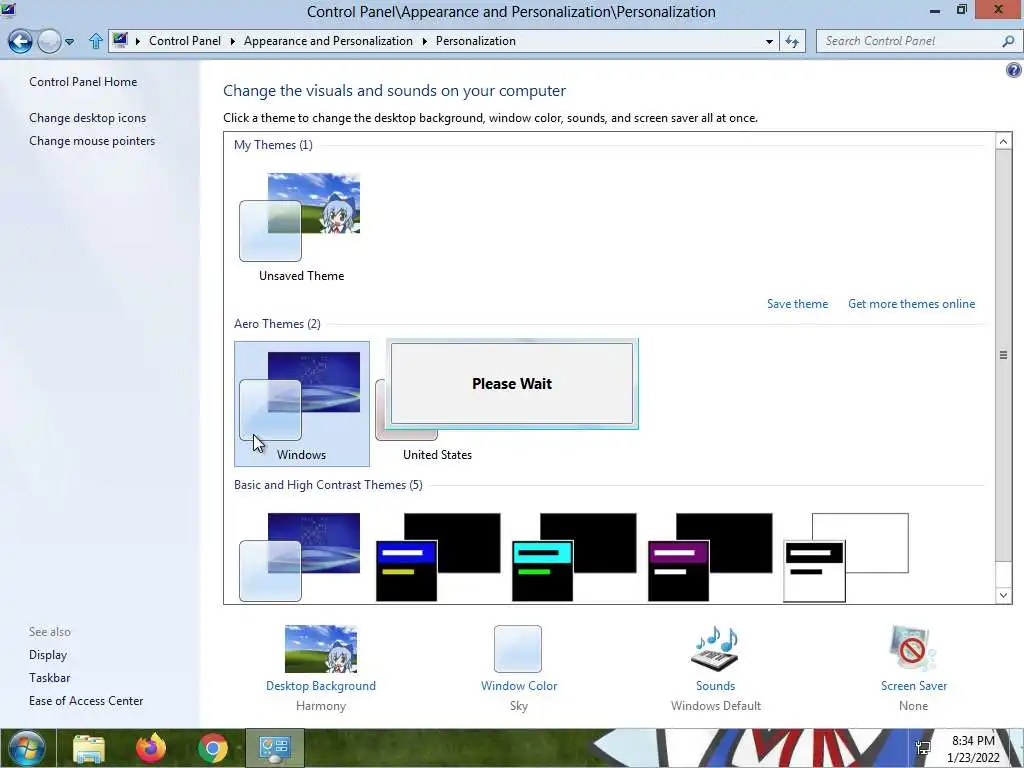Click Get more themes online link
The image size is (1024, 768).
tap(912, 304)
